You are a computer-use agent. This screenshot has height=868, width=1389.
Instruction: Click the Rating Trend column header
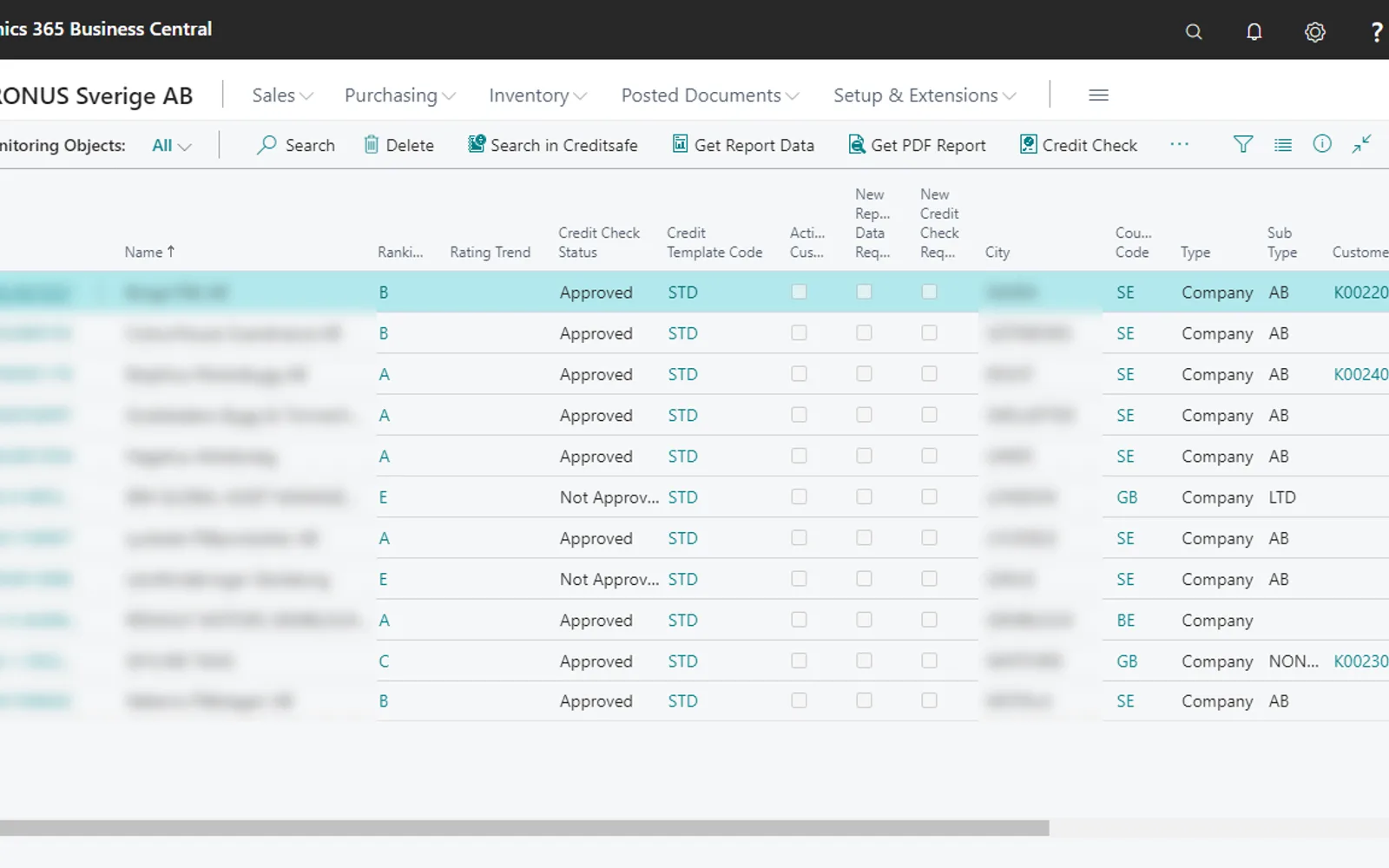[x=490, y=252]
